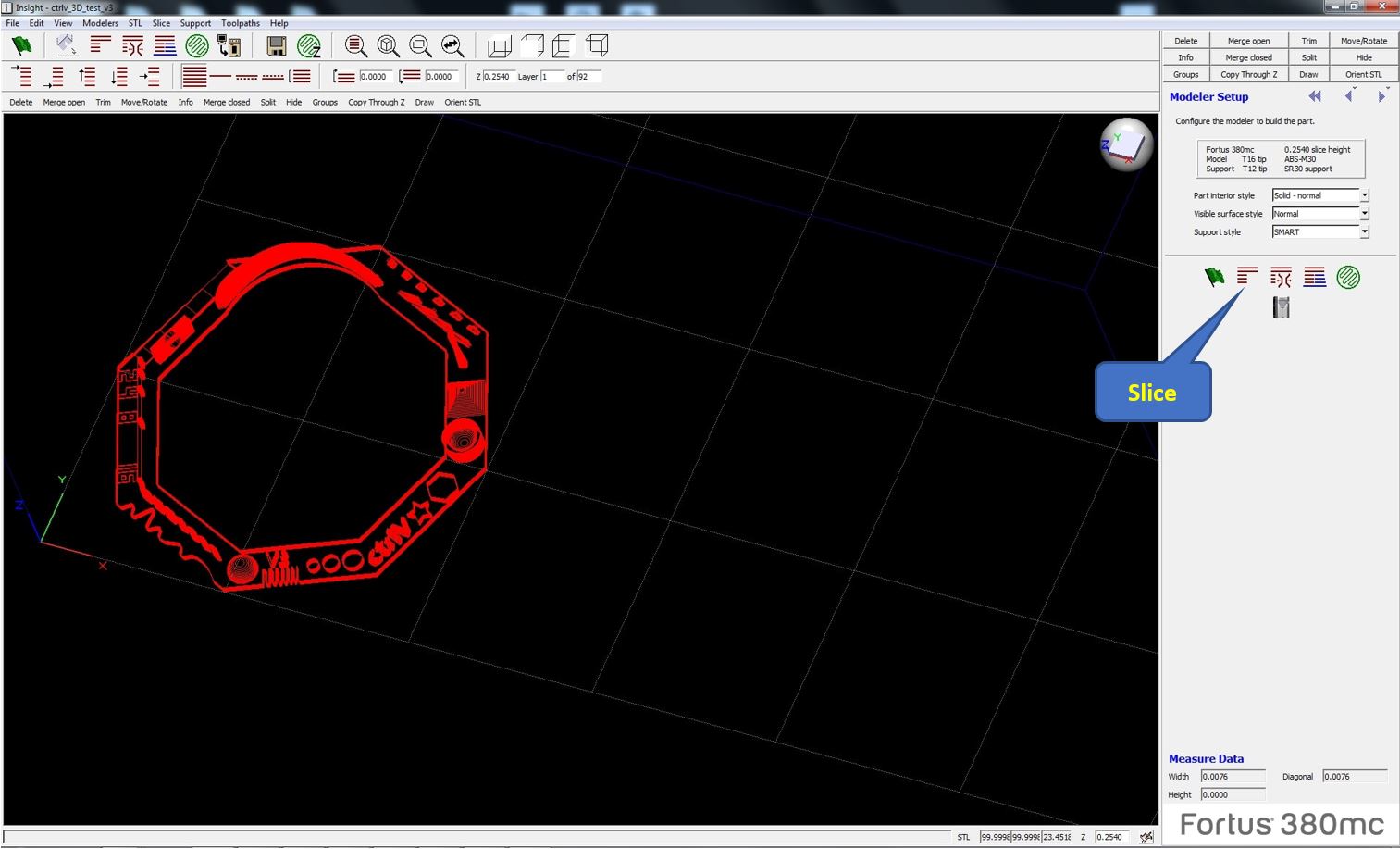Click the Width field in Measure Data

pos(1233,777)
